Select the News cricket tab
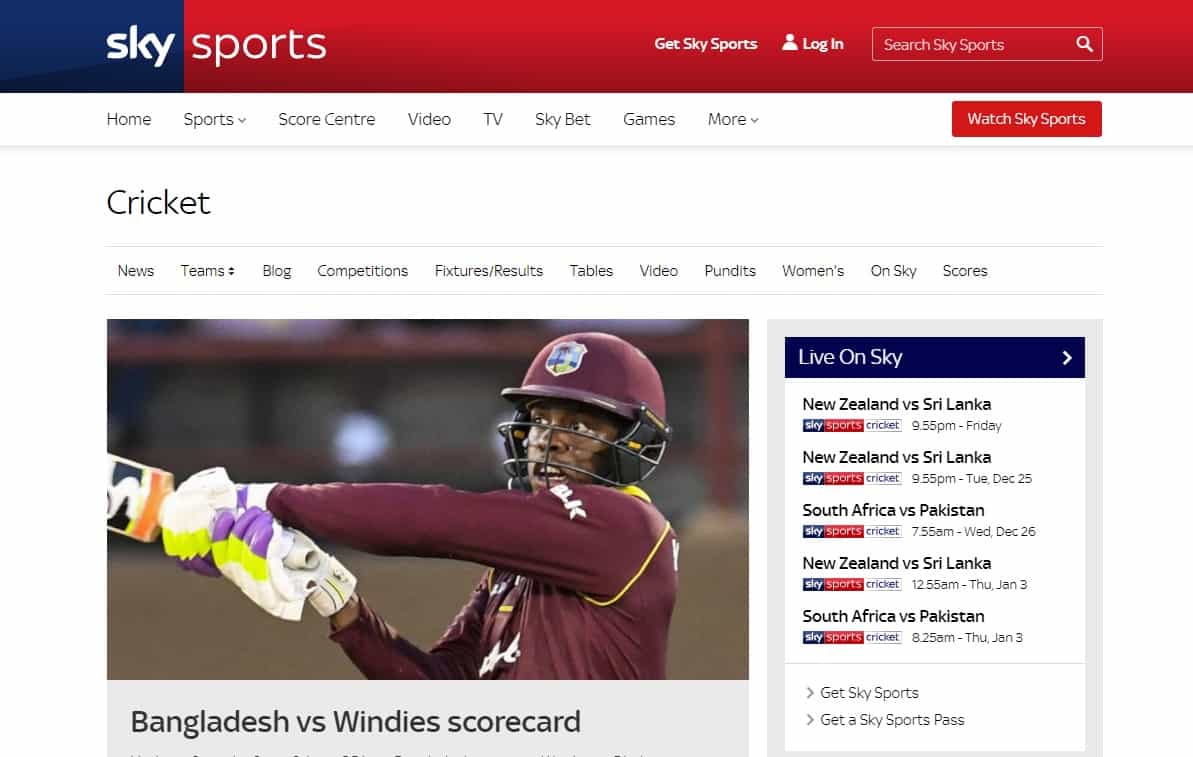 coord(135,271)
